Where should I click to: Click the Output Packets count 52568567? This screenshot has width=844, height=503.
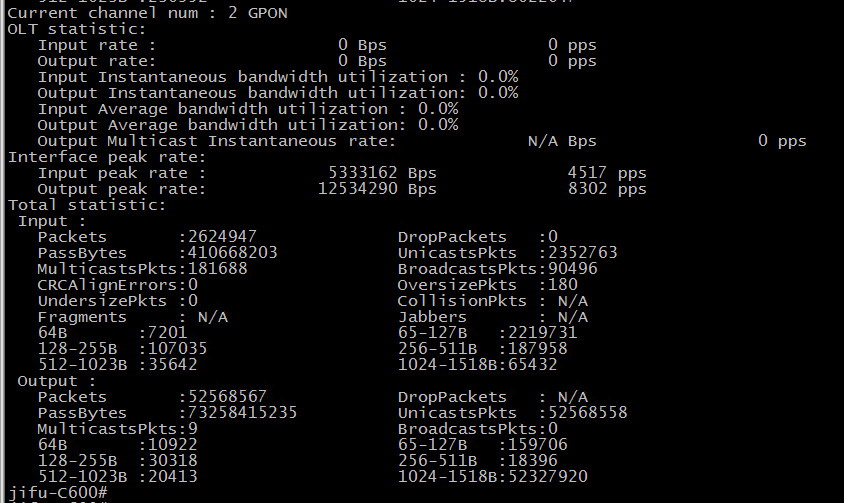click(227, 397)
